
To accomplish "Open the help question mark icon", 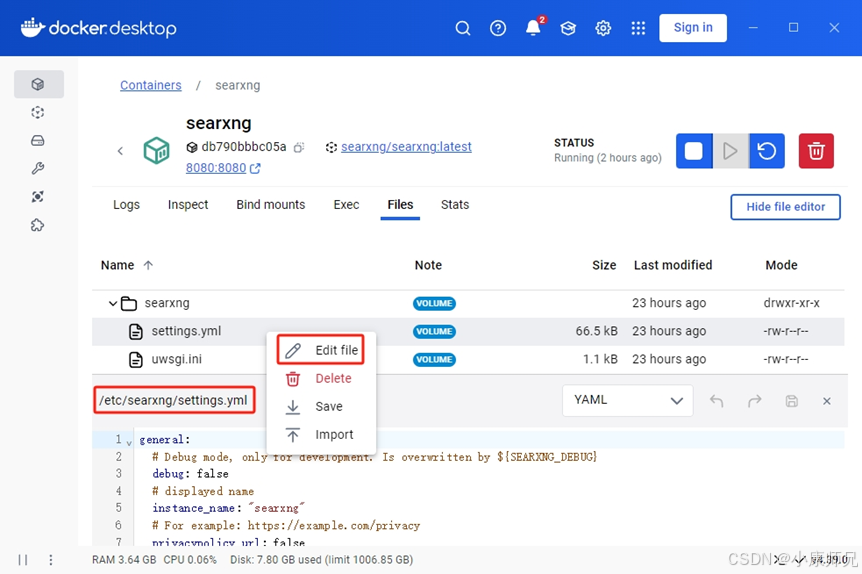I will tap(498, 28).
